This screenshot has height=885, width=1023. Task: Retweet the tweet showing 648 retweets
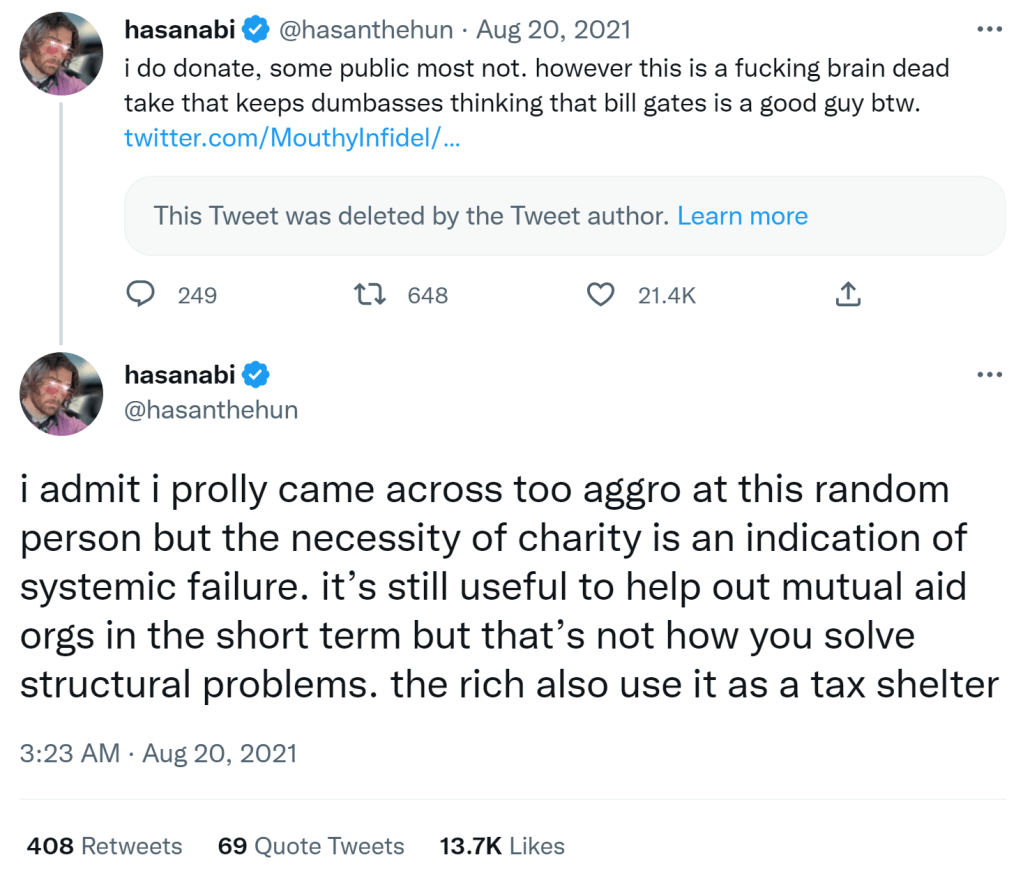[370, 294]
